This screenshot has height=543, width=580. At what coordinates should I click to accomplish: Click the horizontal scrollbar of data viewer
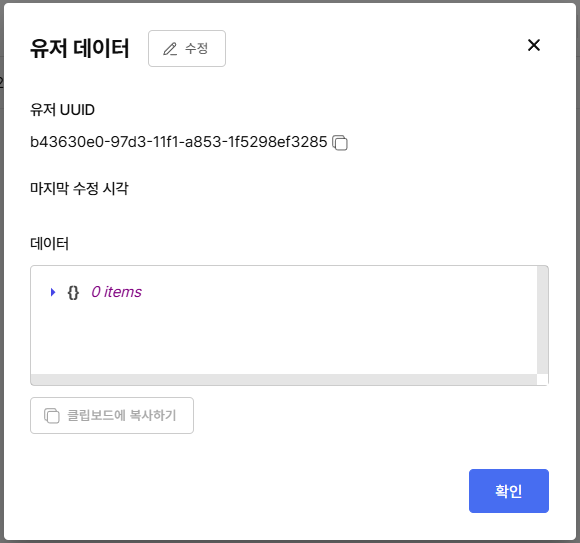point(284,379)
